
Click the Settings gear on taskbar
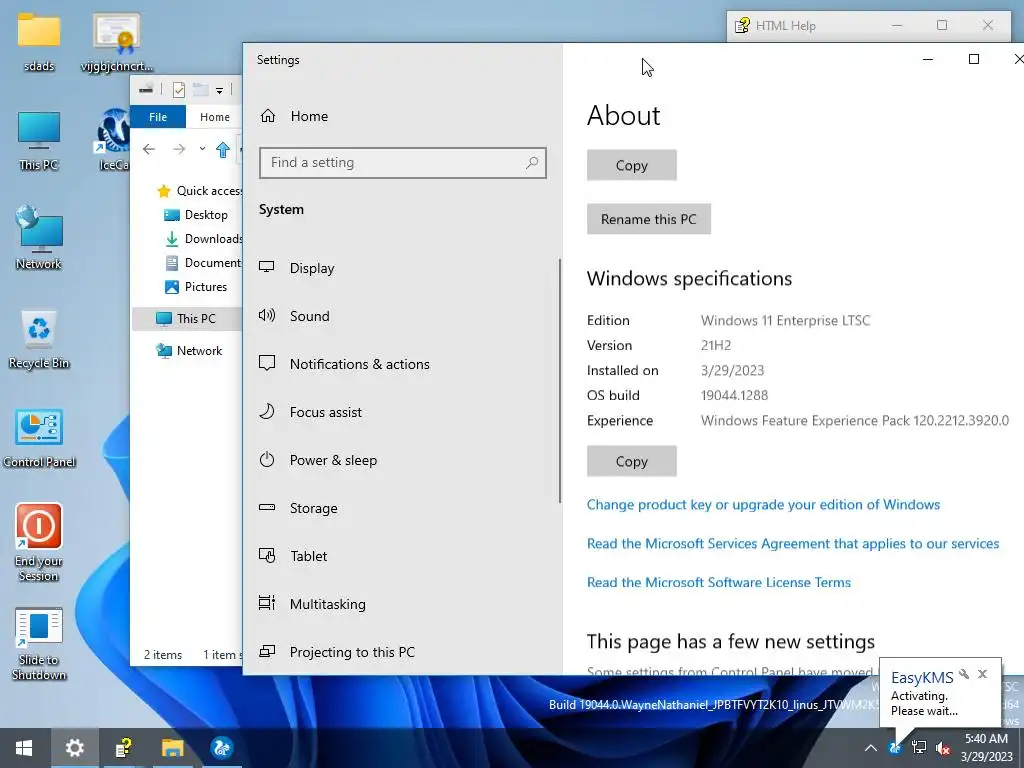click(x=74, y=748)
